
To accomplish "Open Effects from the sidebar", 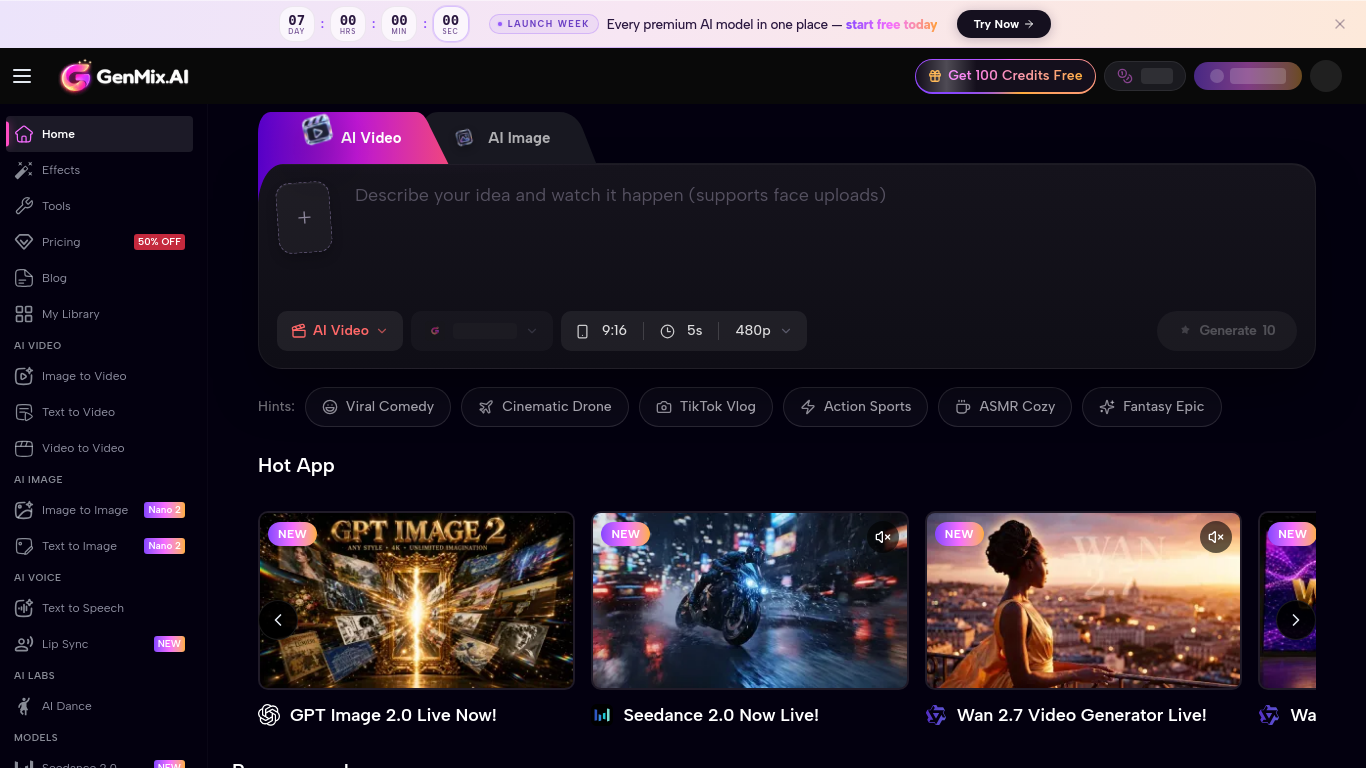I will coord(100,170).
